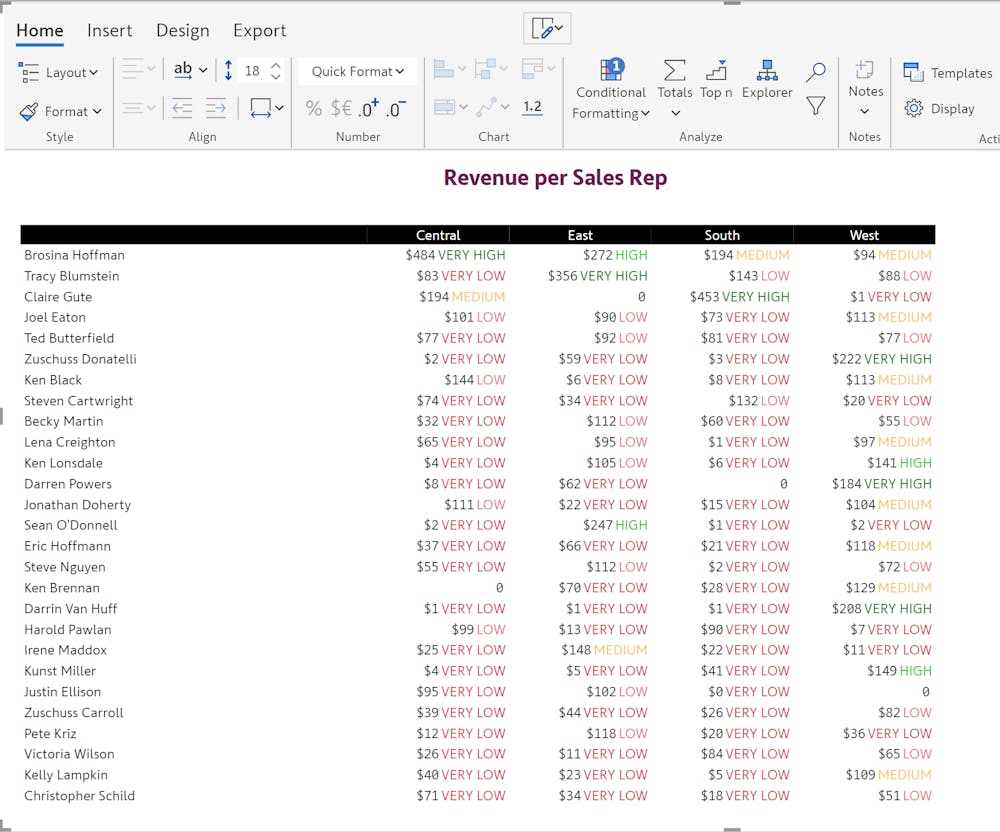Open the Export ribbon tab
1000x832 pixels.
(259, 31)
